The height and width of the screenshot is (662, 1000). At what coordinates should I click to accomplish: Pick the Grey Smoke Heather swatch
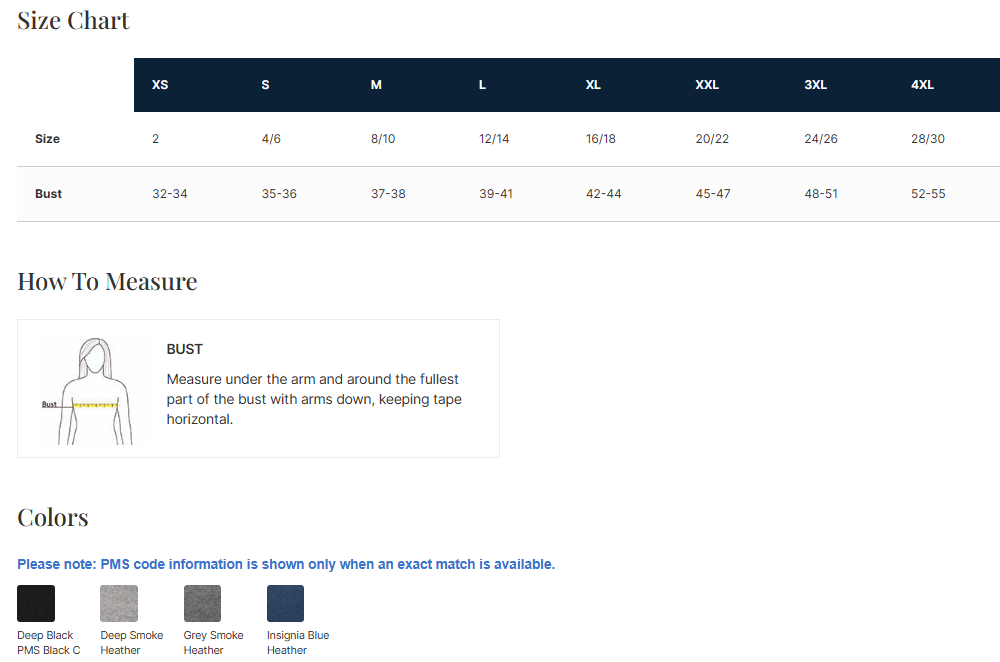click(202, 603)
